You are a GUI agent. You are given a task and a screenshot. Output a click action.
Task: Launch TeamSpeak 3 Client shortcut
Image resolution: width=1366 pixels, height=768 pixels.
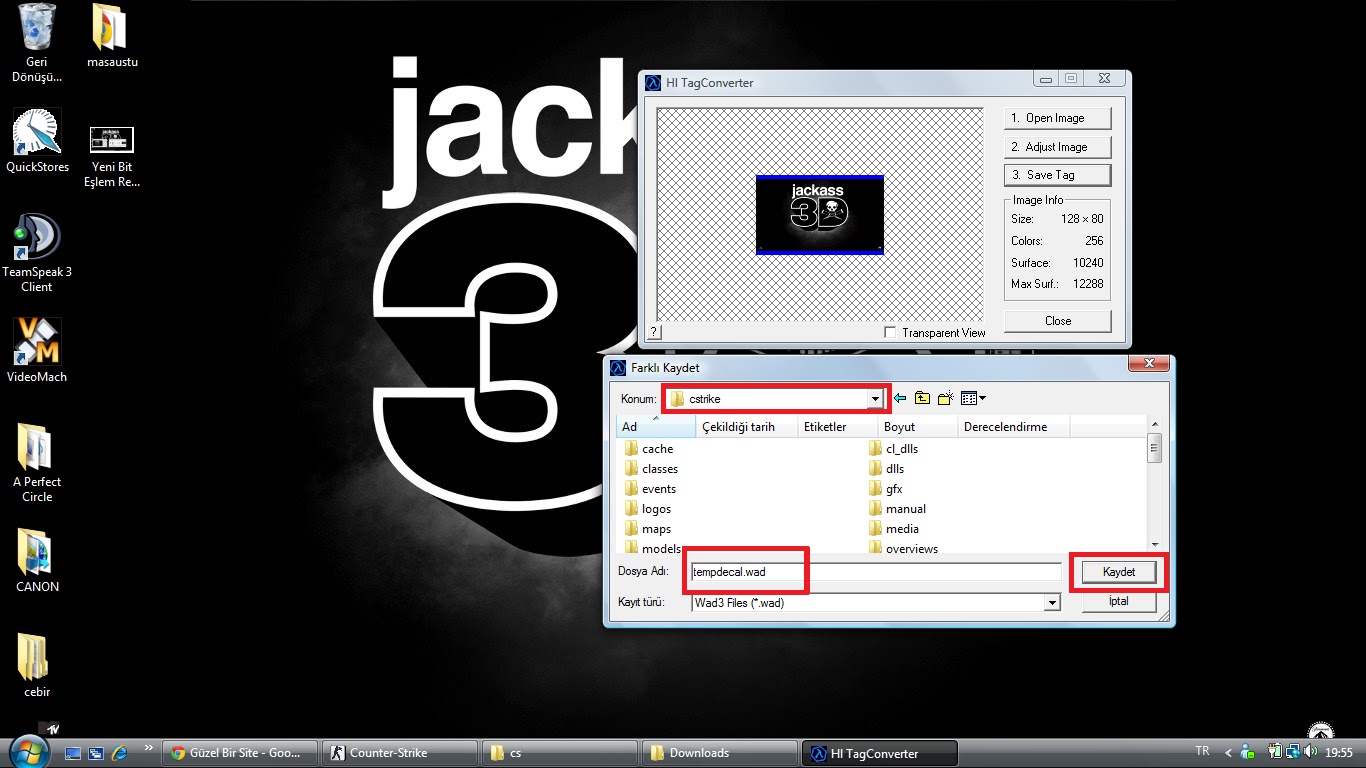click(37, 253)
